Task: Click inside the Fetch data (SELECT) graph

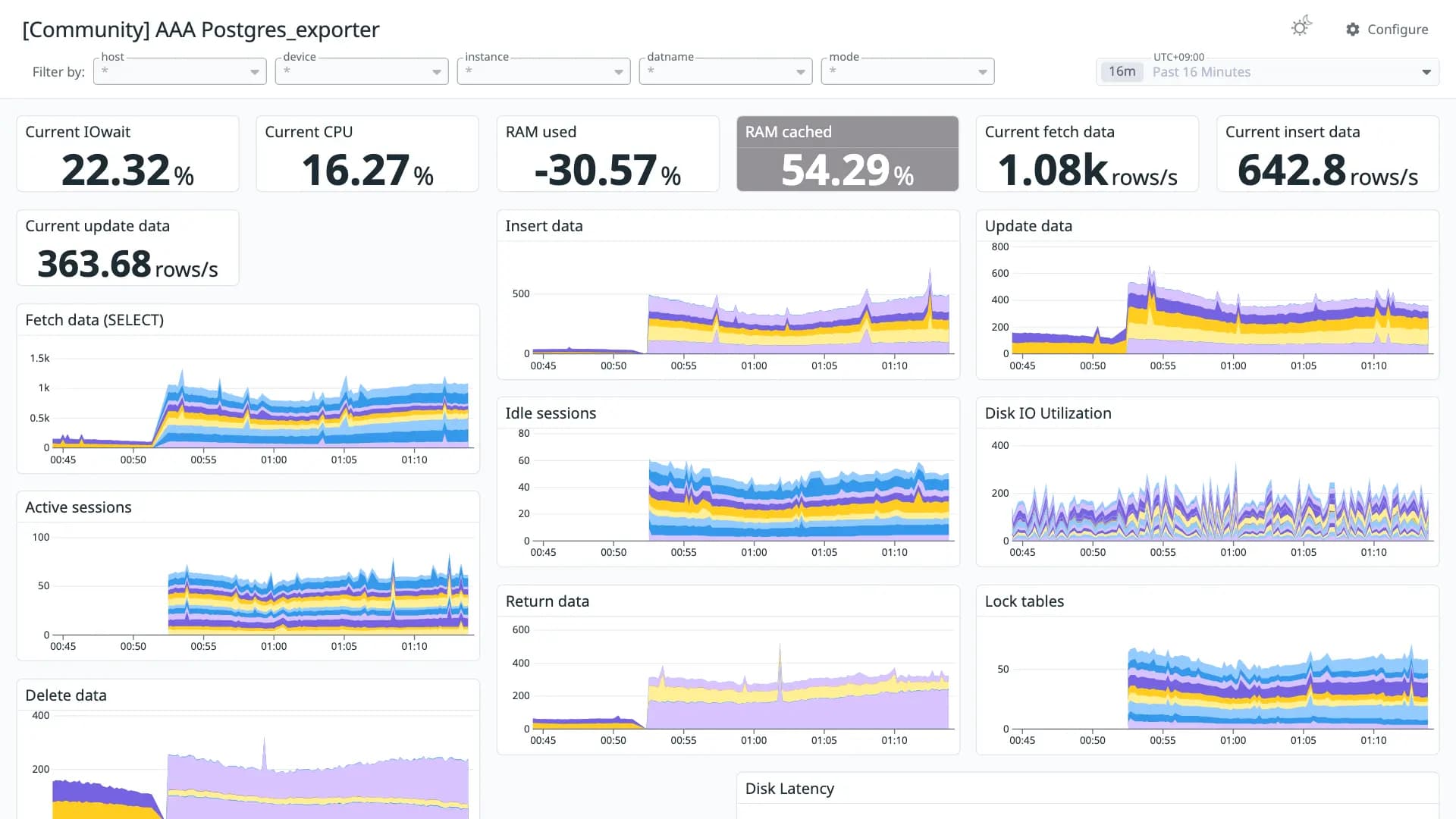Action: (x=262, y=402)
